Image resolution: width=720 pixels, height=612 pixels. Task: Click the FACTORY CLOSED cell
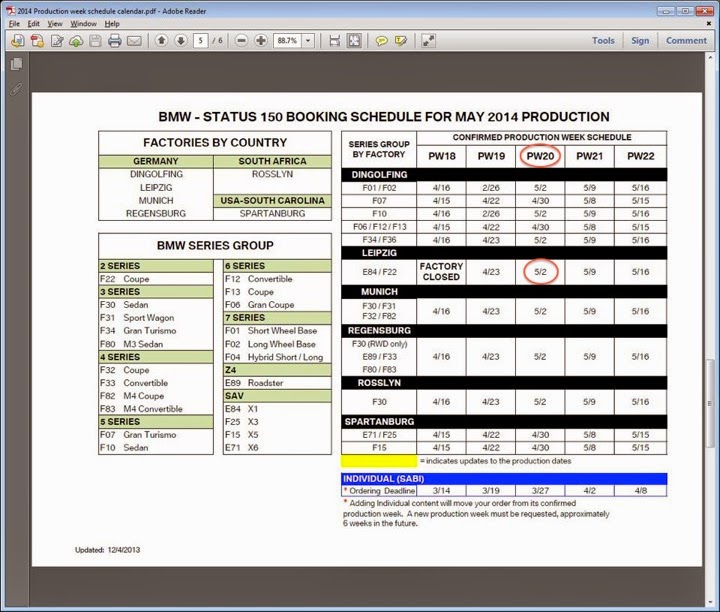[x=441, y=272]
